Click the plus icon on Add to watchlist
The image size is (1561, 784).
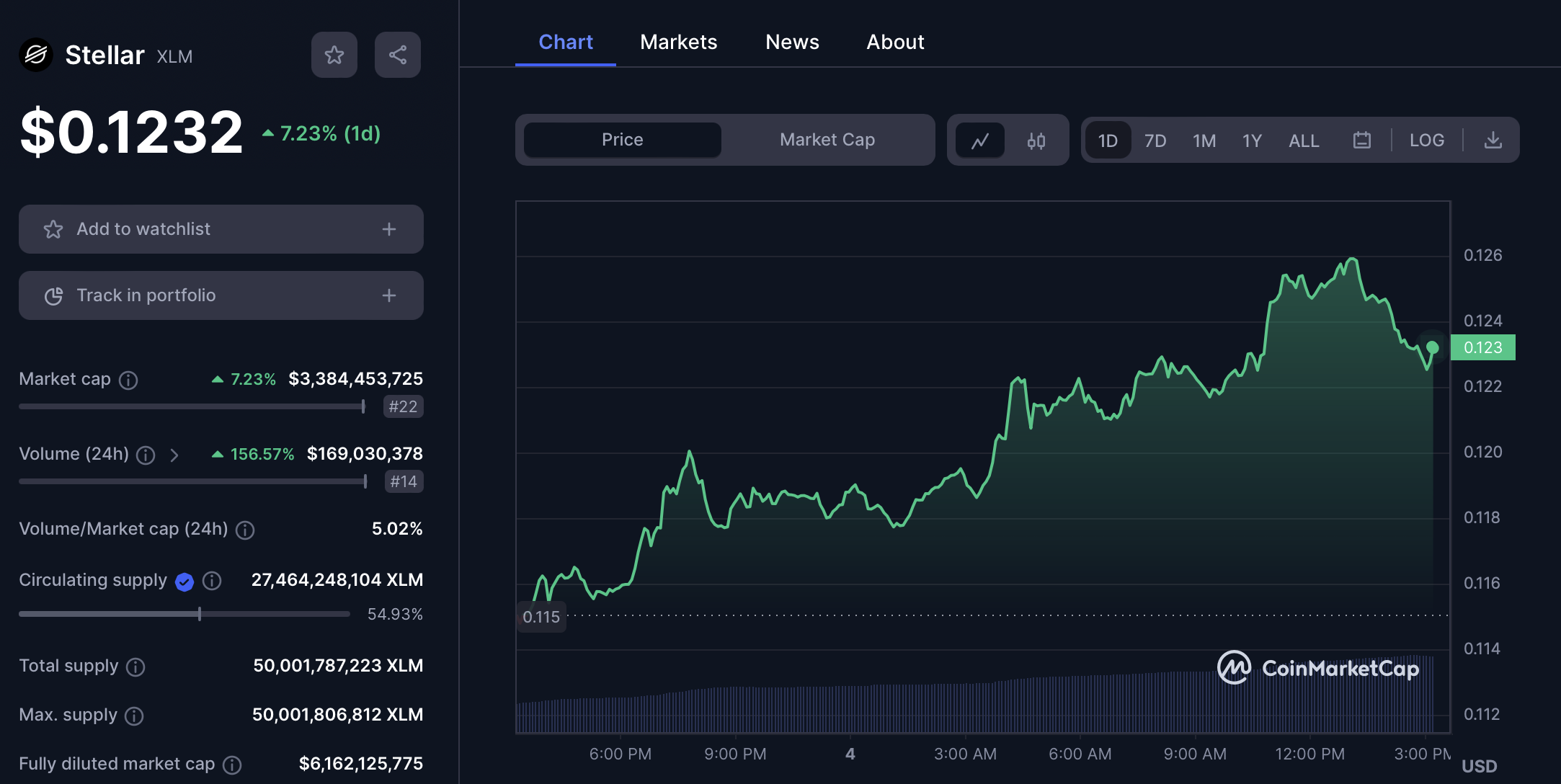click(389, 229)
